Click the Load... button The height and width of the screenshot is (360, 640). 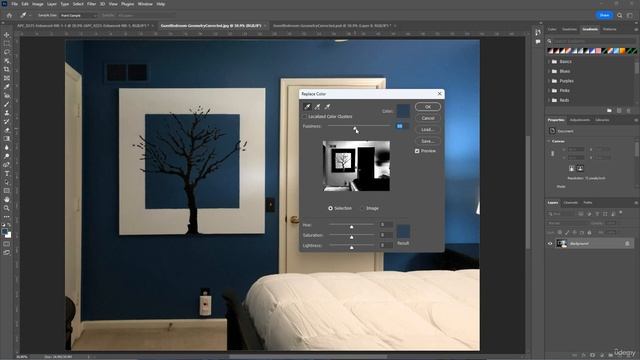pyautogui.click(x=428, y=129)
